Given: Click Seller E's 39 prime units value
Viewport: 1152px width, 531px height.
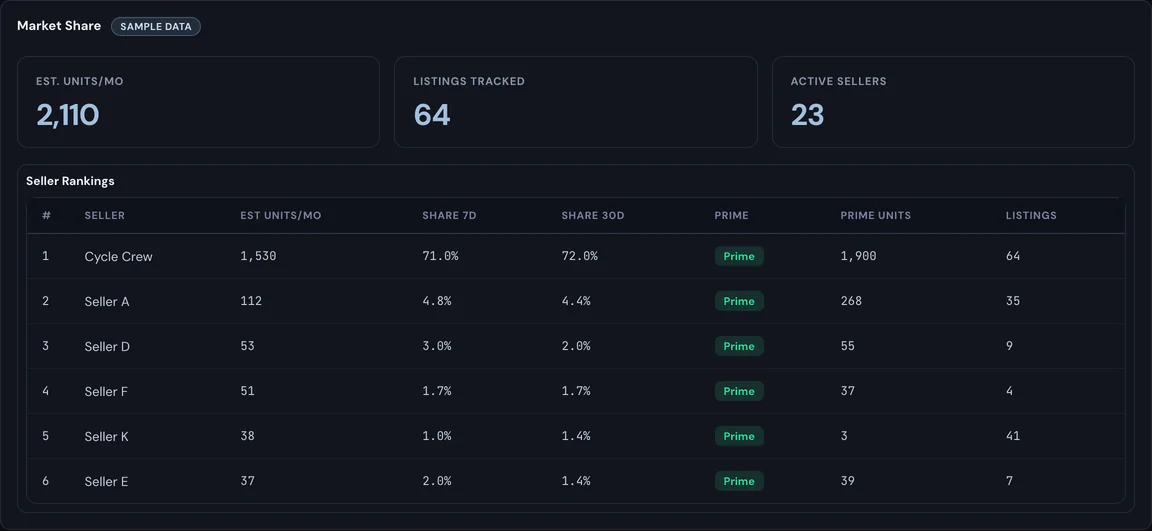Looking at the screenshot, I should pyautogui.click(x=848, y=481).
